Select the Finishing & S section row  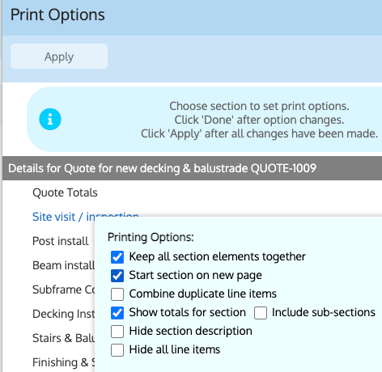coord(63,362)
